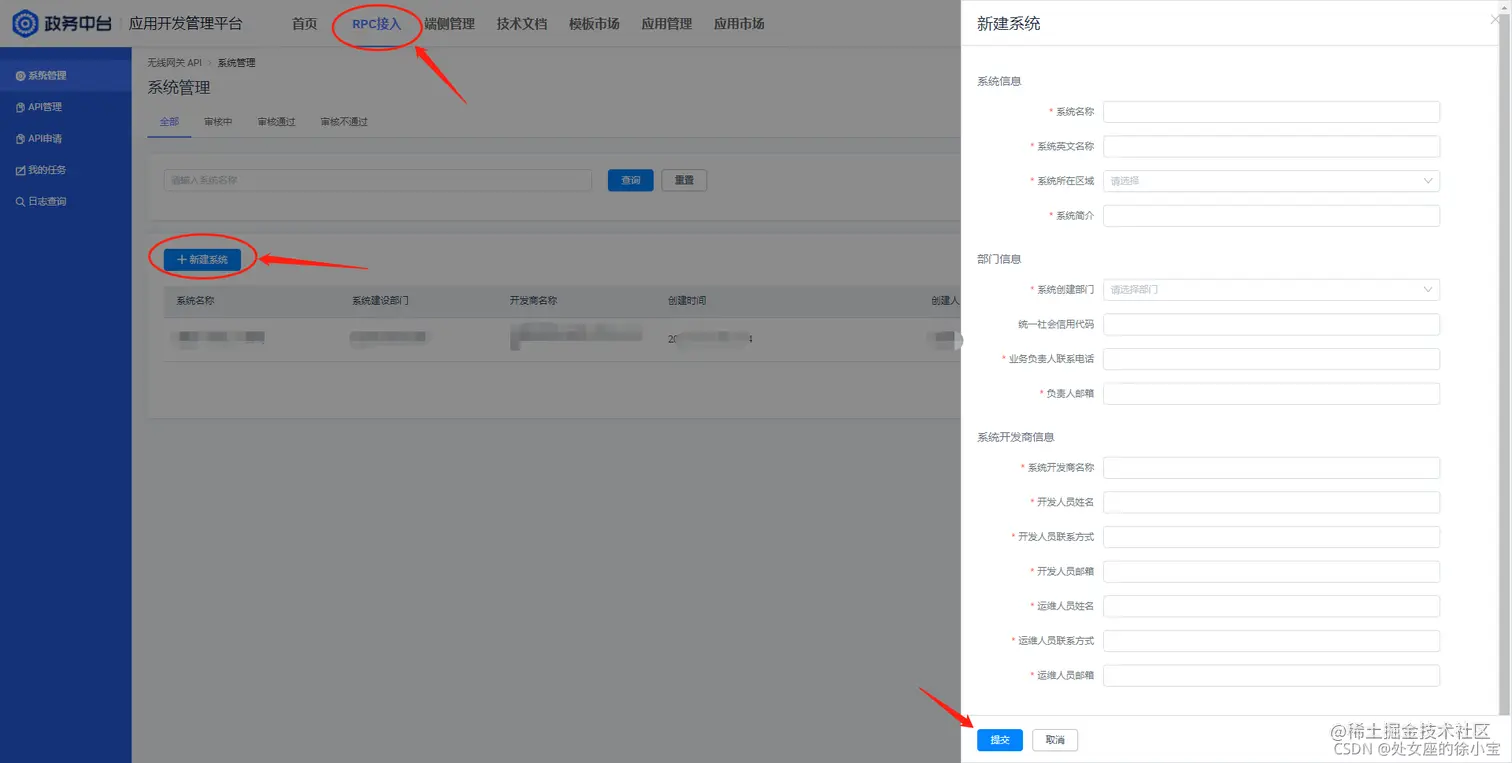Open 模板市场 in the top navigation
1512x763 pixels.
click(x=594, y=24)
